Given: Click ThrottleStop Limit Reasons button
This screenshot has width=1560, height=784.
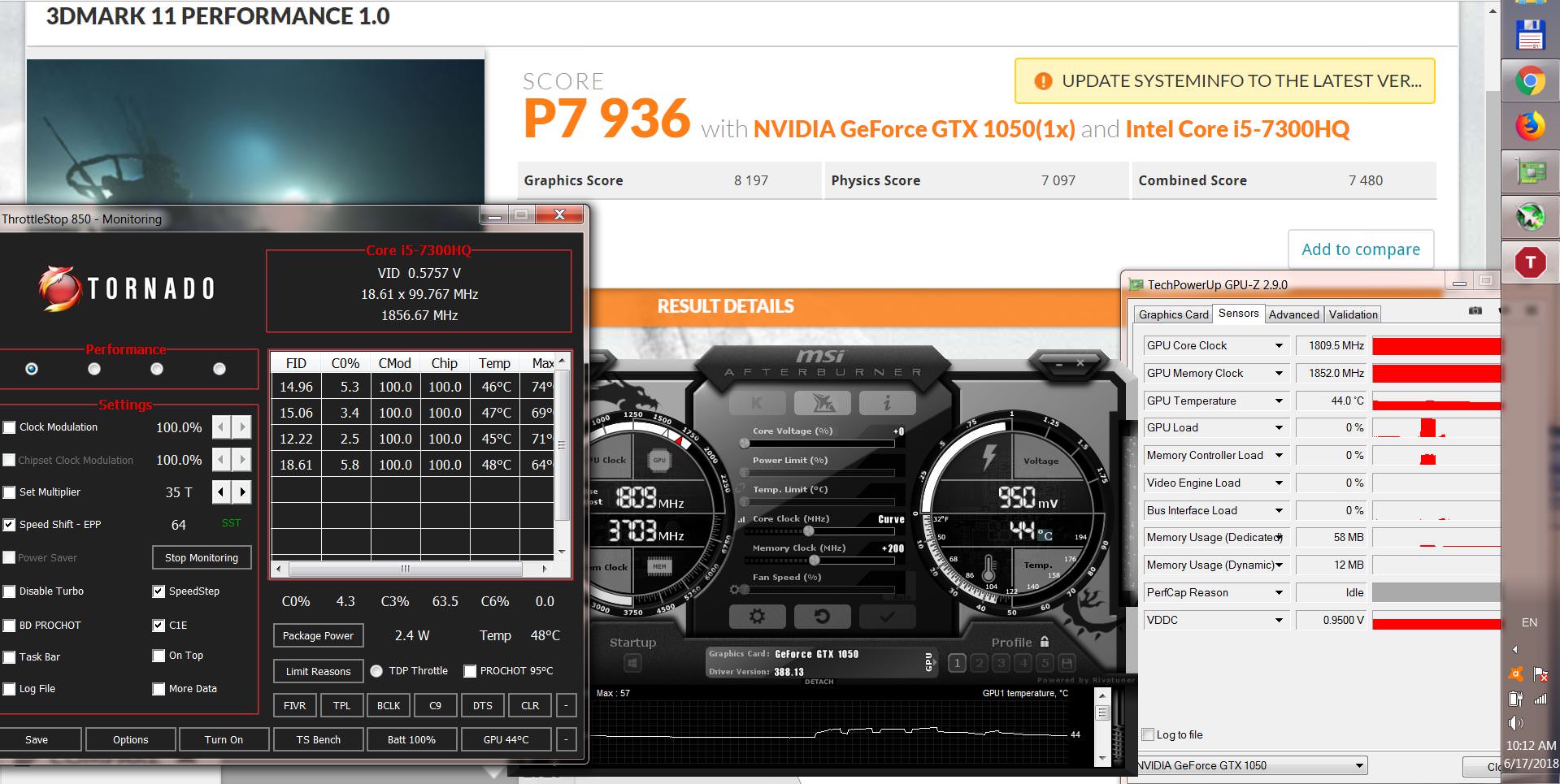Looking at the screenshot, I should click(x=319, y=672).
